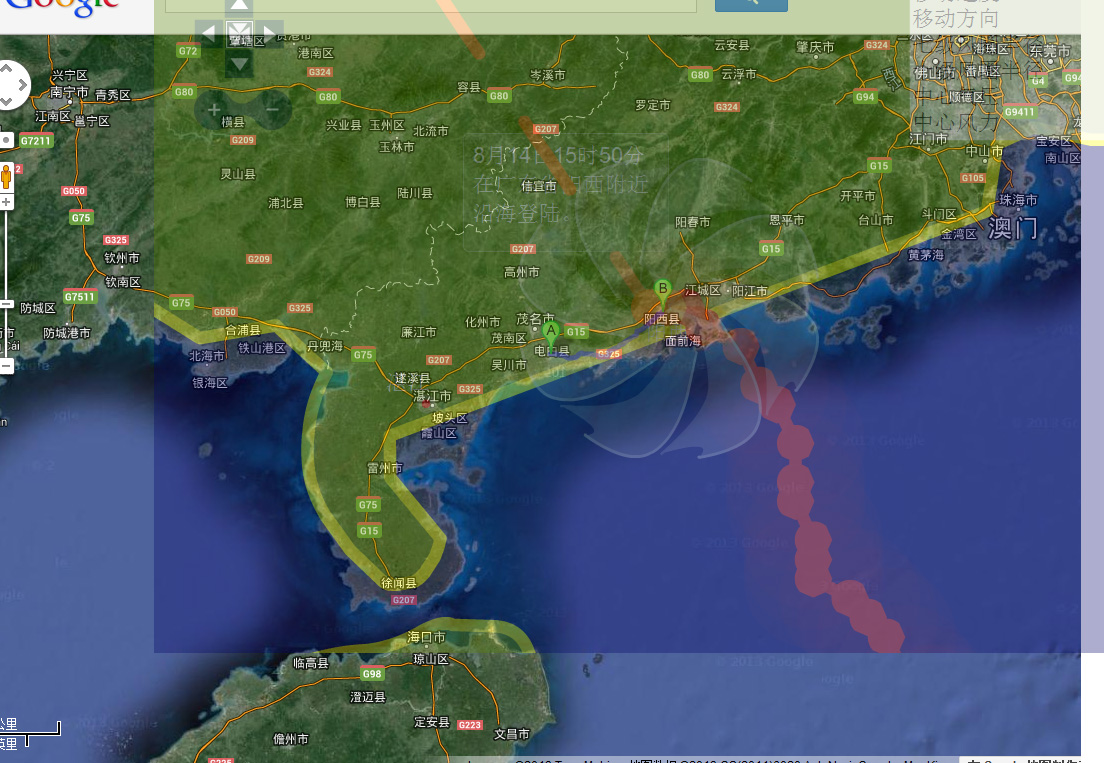Click the blue search button at top
1104x763 pixels.
point(751,4)
